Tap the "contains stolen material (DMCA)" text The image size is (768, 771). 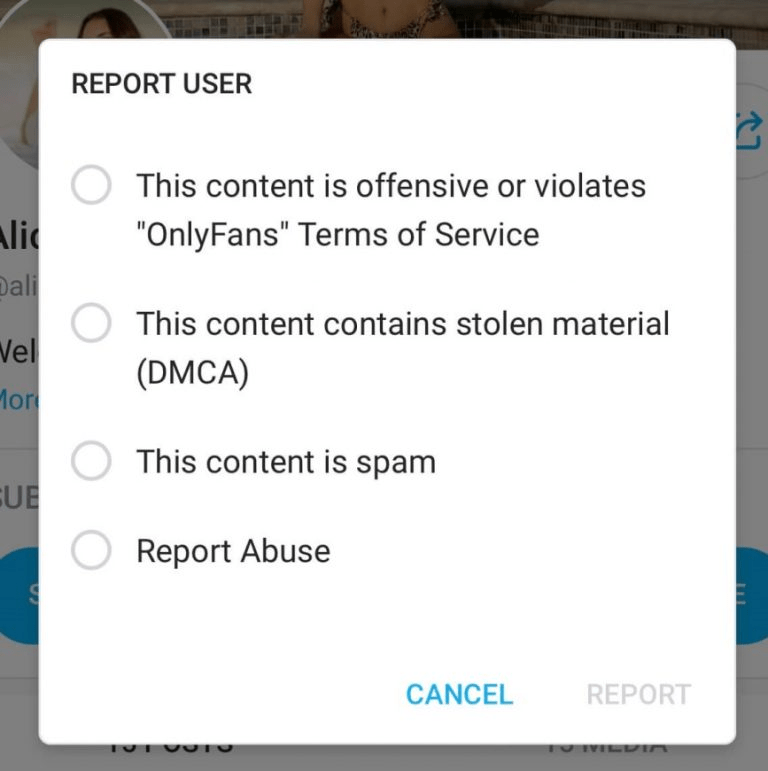[403, 348]
